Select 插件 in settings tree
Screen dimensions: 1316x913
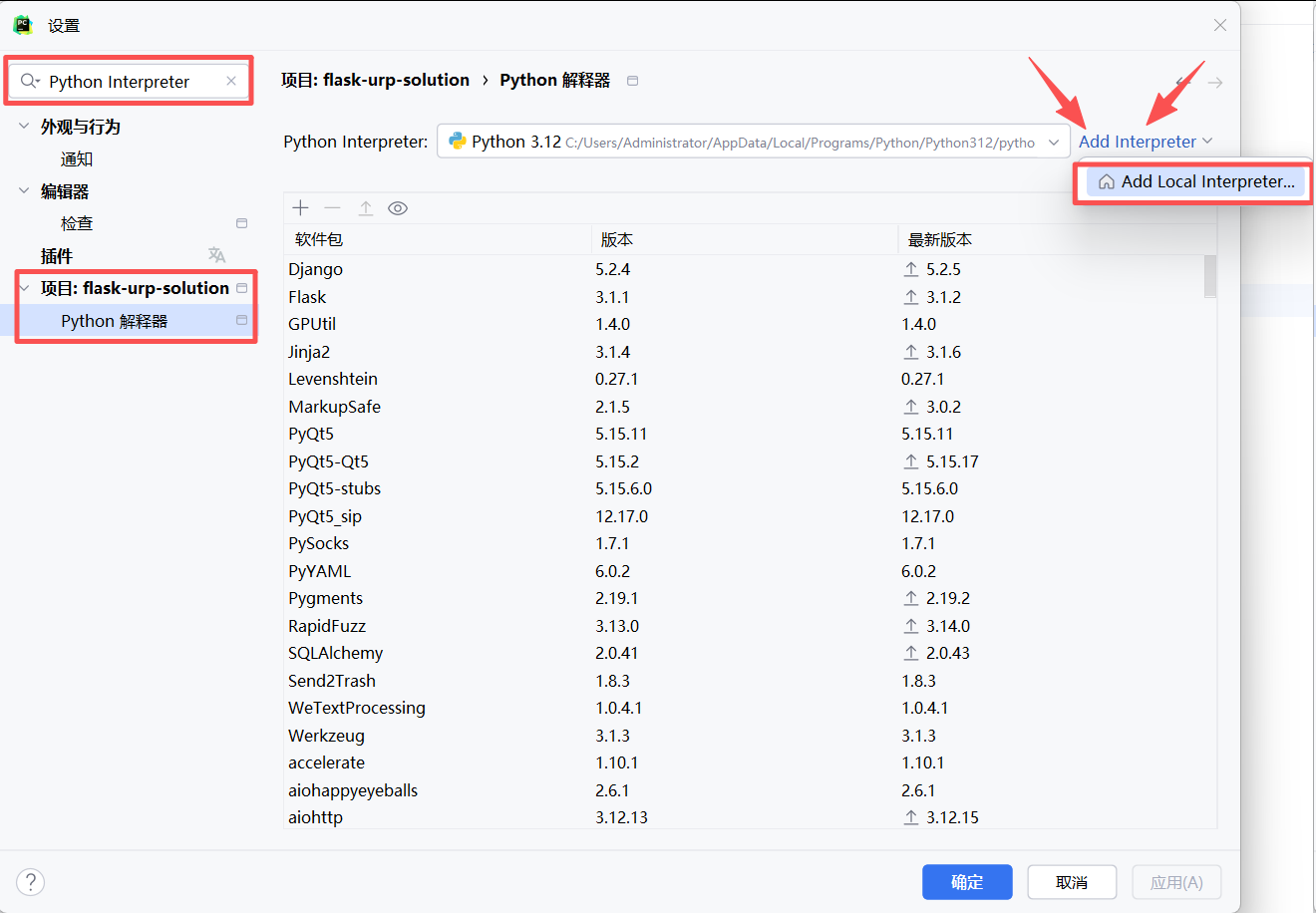tap(57, 256)
